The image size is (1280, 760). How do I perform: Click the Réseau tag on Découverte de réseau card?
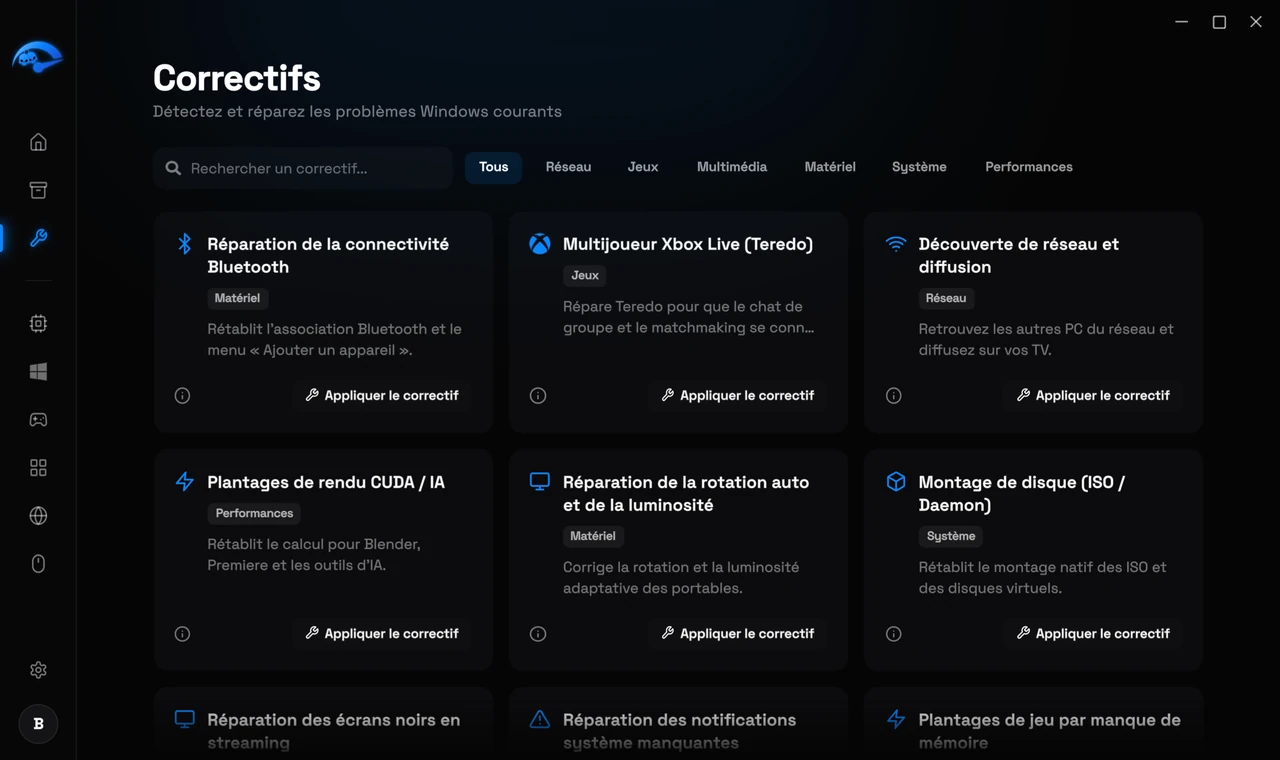point(946,298)
